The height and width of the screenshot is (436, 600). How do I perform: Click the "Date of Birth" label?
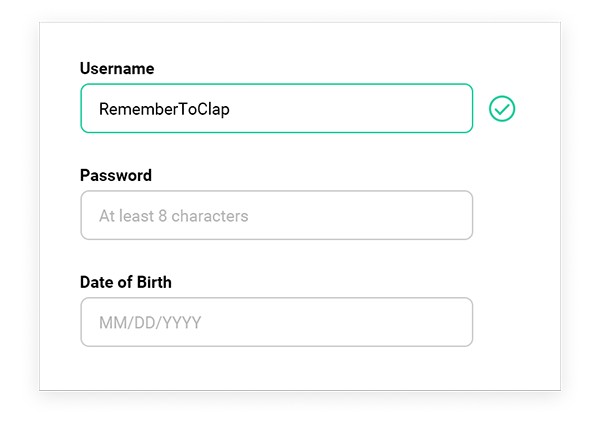click(126, 282)
